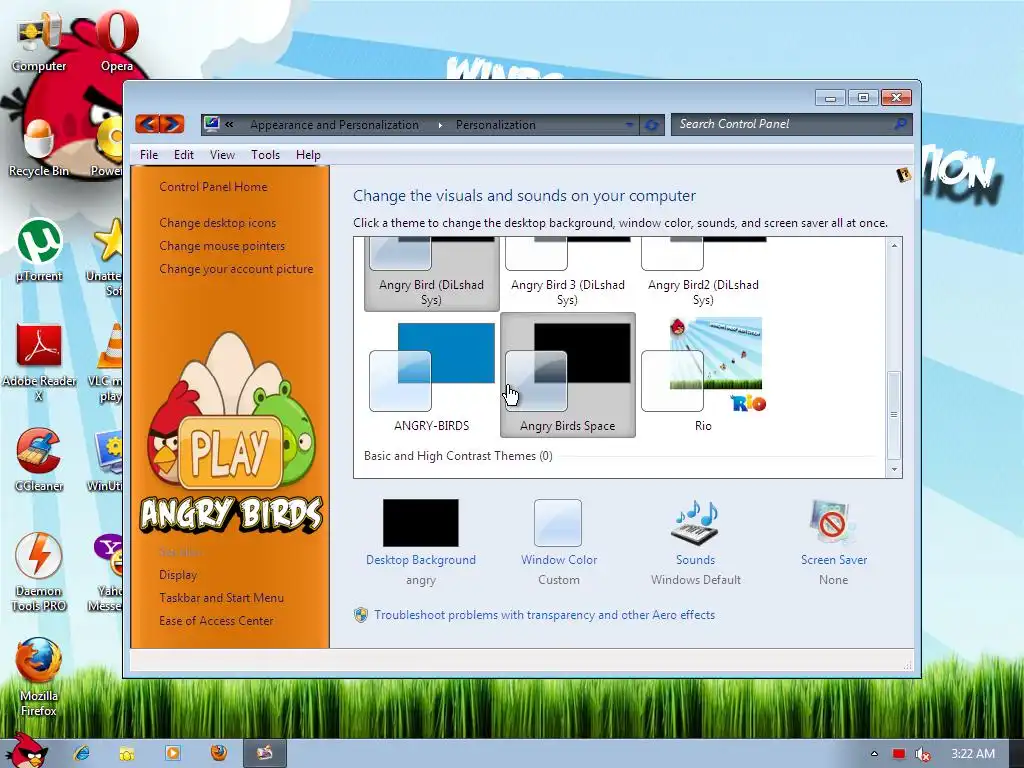Screen dimensions: 1024x768
Task: Open the Edit menu
Action: [x=184, y=155]
